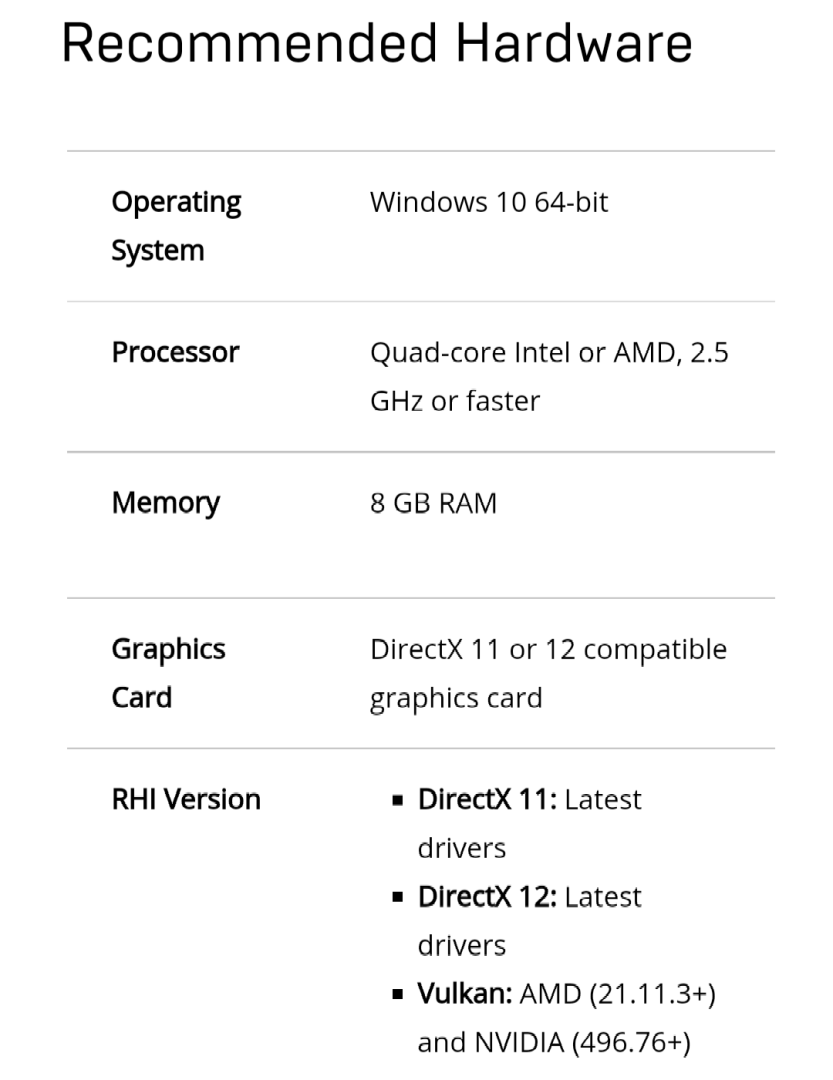Click Latest text after DirectX 11:
The width and height of the screenshot is (833, 1080).
[603, 800]
